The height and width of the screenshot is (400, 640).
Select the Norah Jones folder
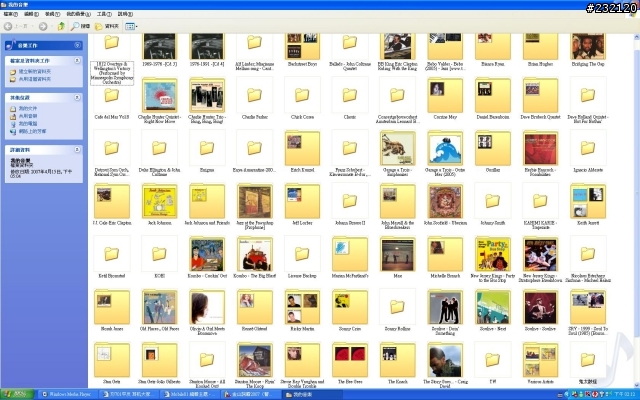coord(112,309)
